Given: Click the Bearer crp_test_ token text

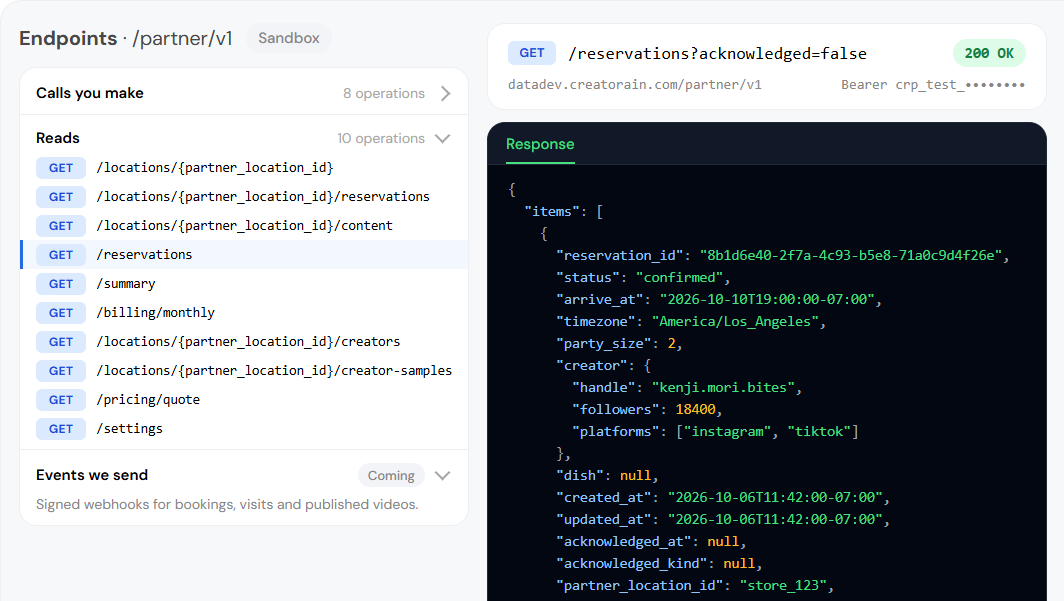Looking at the screenshot, I should pyautogui.click(x=932, y=85).
